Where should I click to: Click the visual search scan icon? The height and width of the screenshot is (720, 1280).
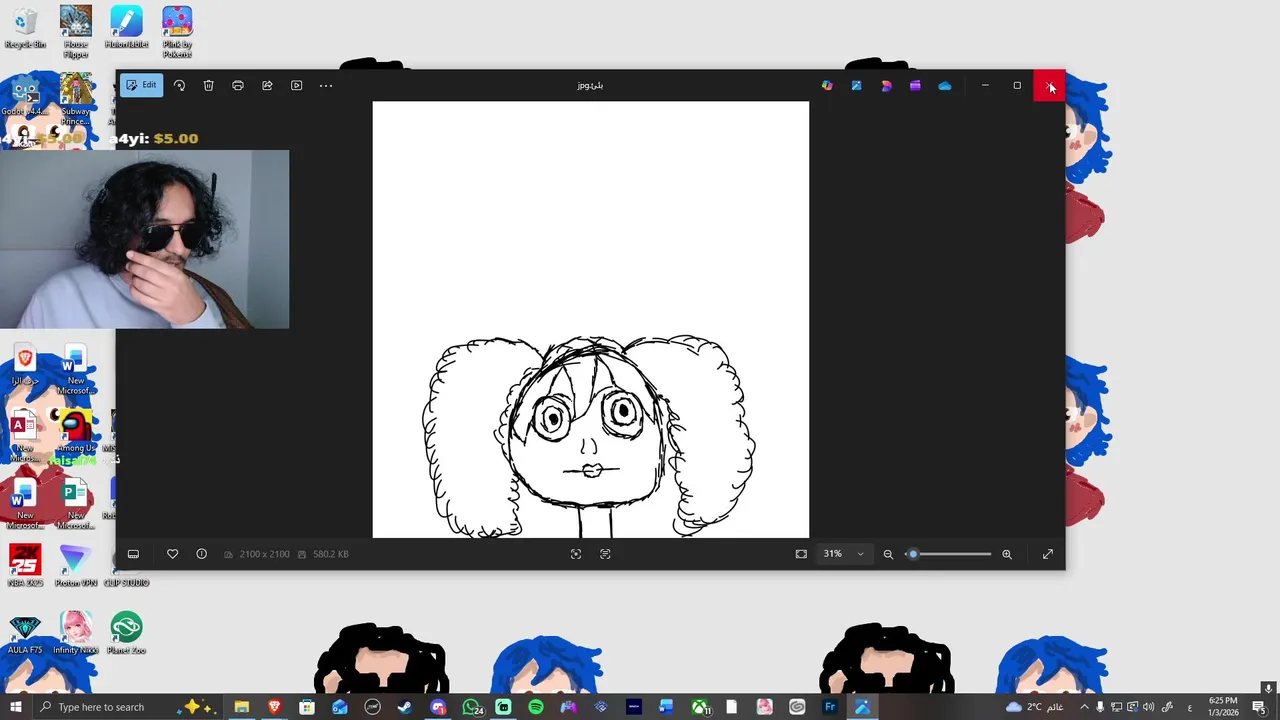tap(576, 554)
